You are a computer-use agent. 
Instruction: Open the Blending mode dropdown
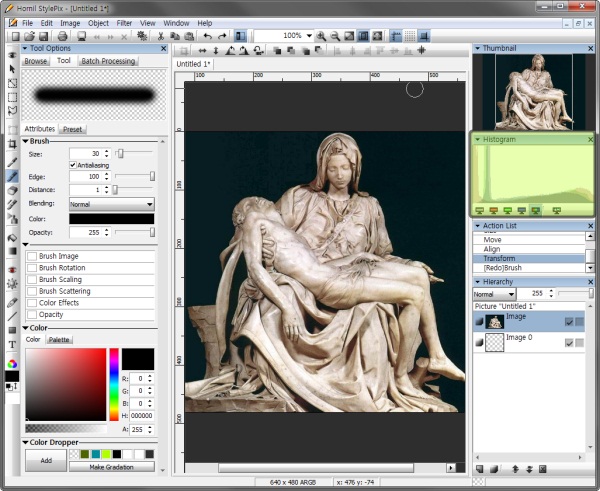click(x=110, y=203)
